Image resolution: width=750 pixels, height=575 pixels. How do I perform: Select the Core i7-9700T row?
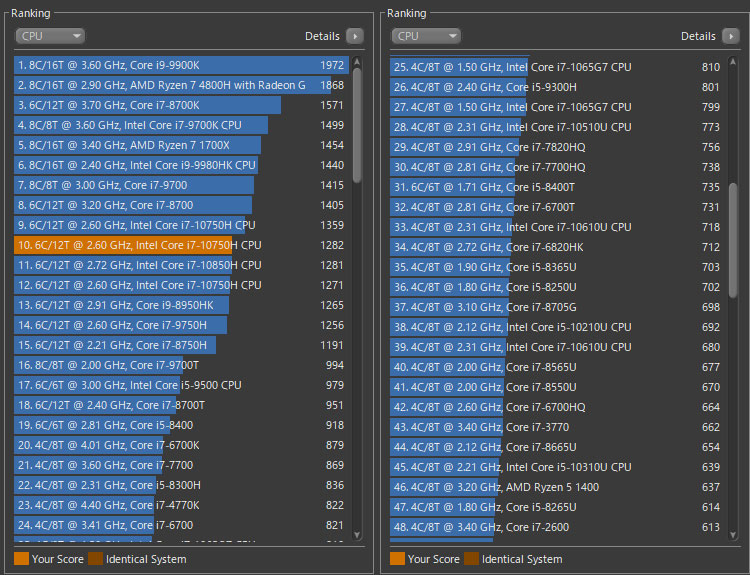tap(182, 365)
